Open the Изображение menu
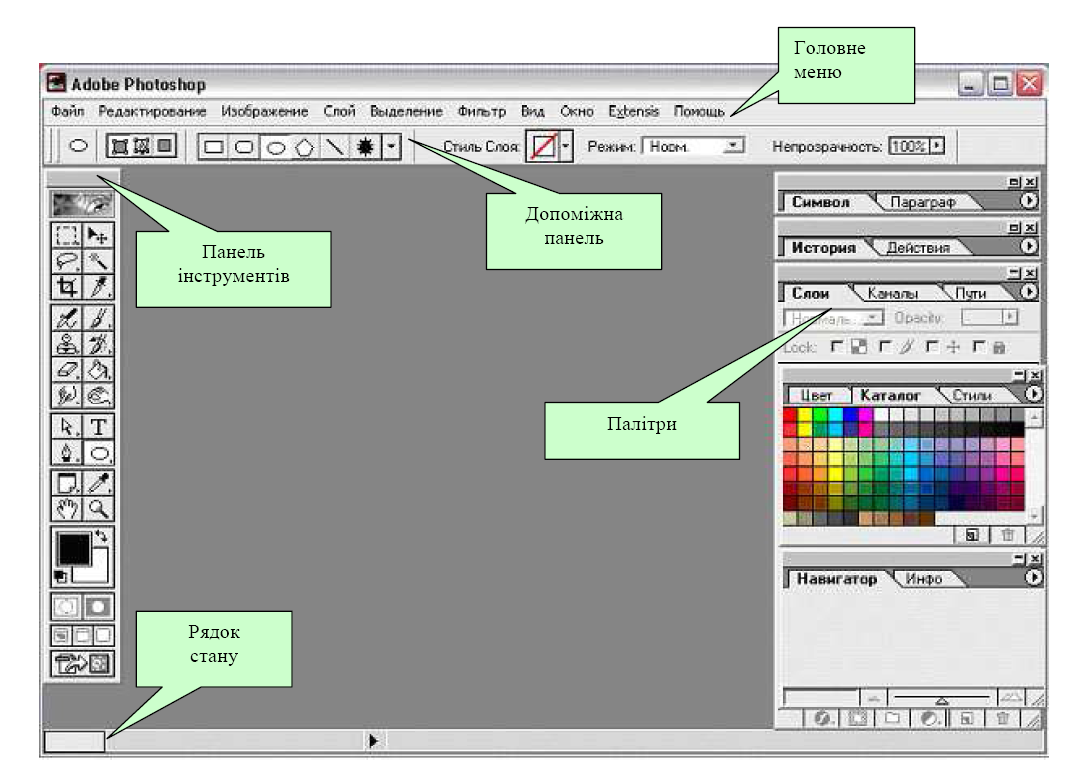Screen dimensions: 1068x771 point(264,111)
